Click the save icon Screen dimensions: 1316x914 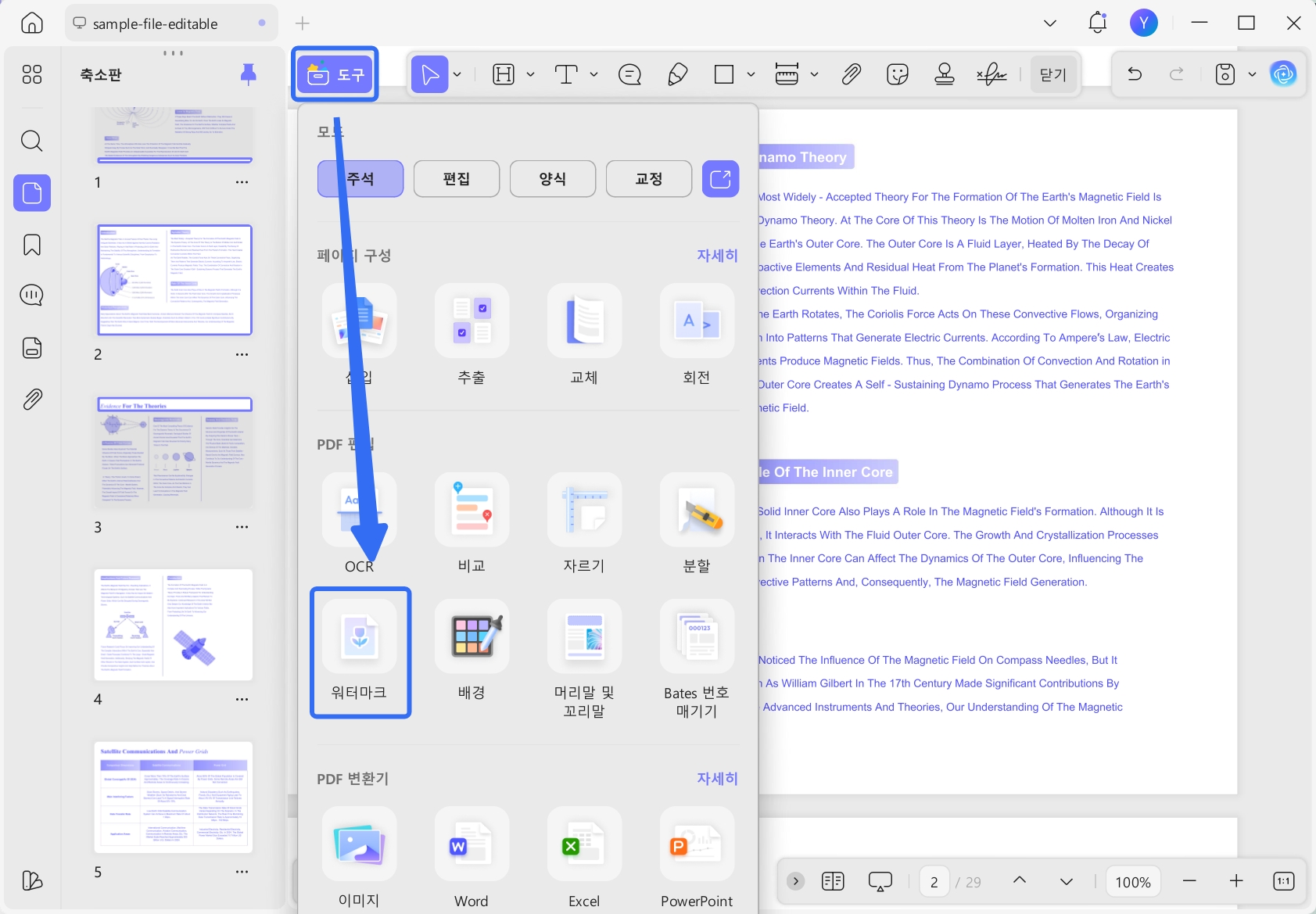1225,74
